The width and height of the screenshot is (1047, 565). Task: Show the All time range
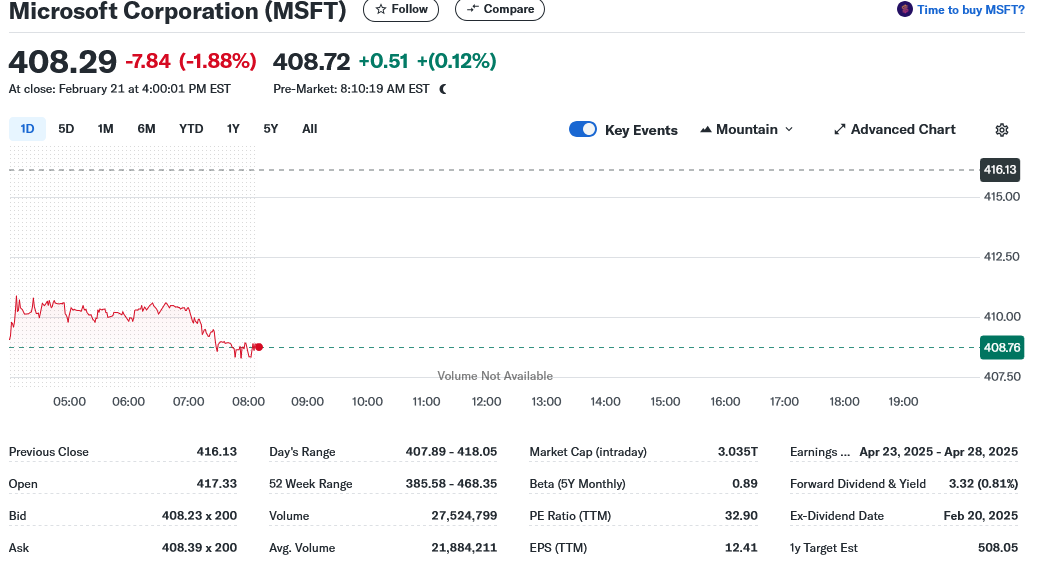[x=310, y=129]
